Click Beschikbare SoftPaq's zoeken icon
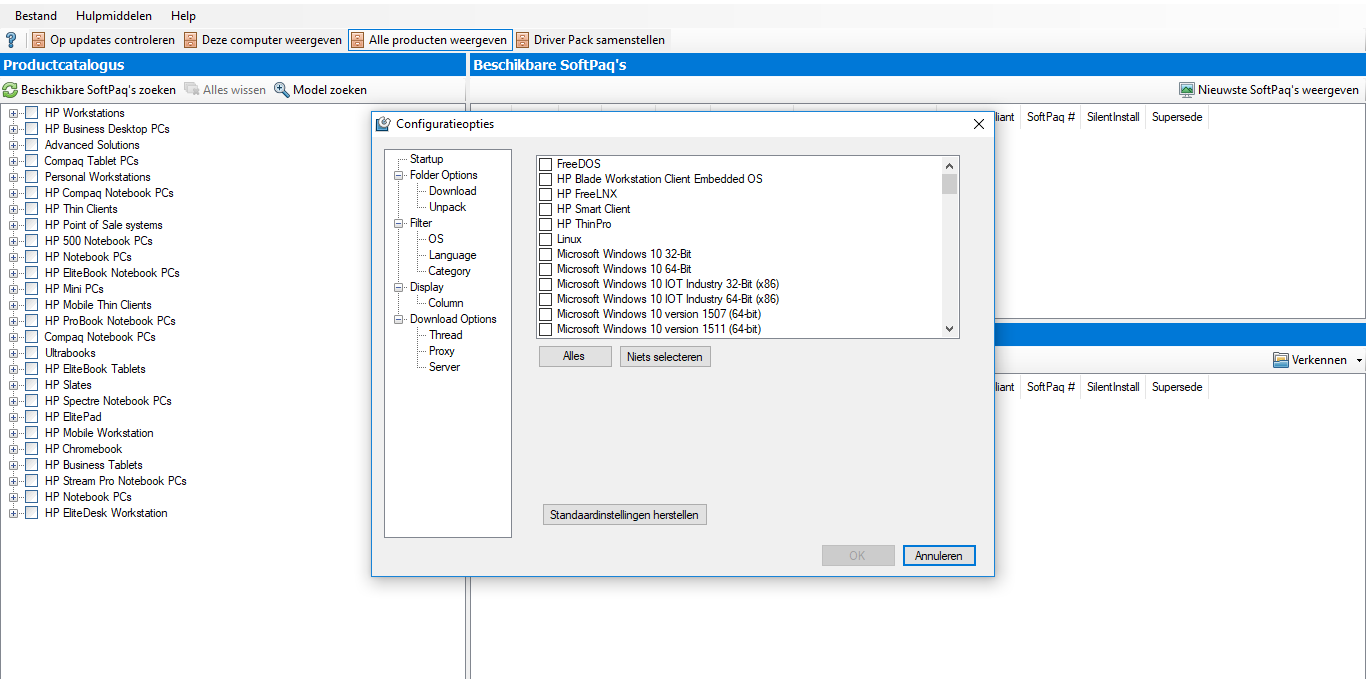The width and height of the screenshot is (1366, 679). point(10,90)
